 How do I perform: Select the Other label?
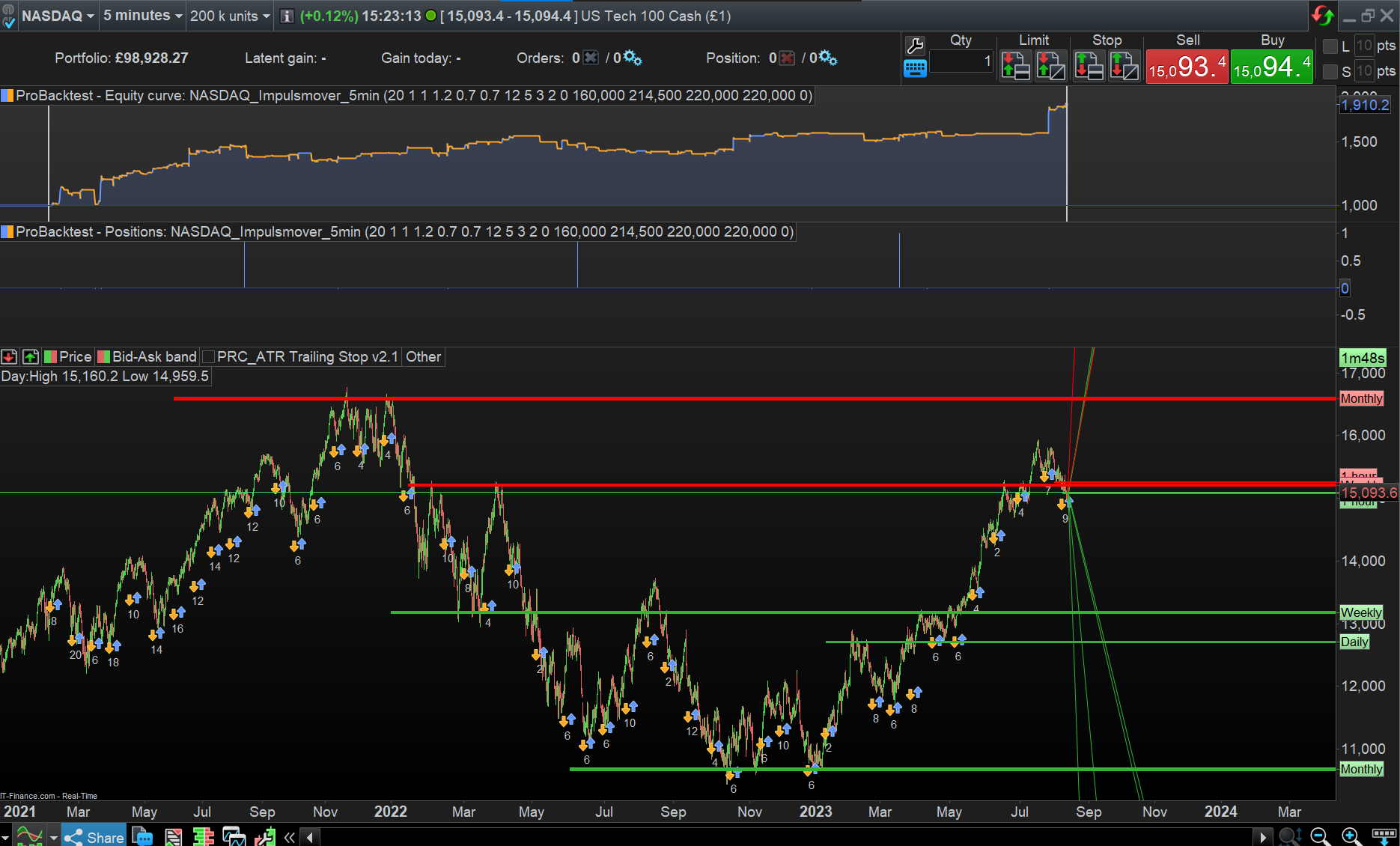[x=423, y=357]
